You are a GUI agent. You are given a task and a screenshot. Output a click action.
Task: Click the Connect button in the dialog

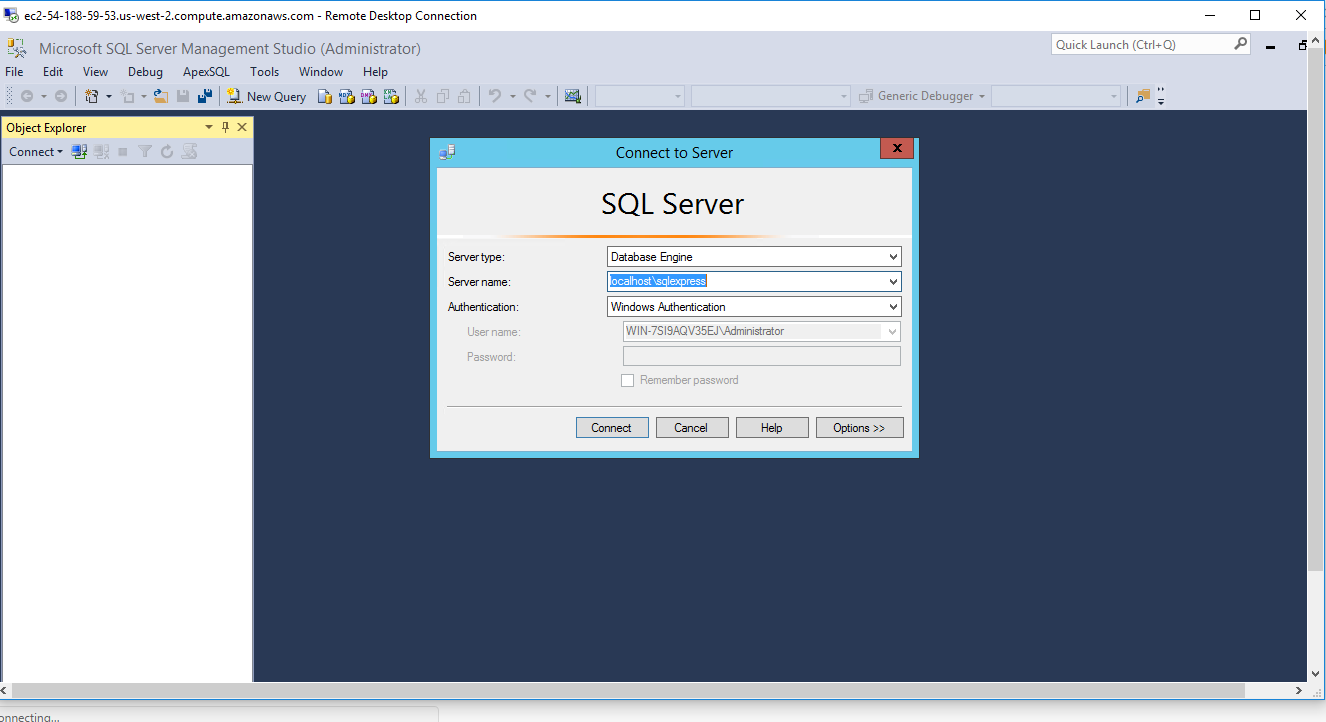[611, 427]
